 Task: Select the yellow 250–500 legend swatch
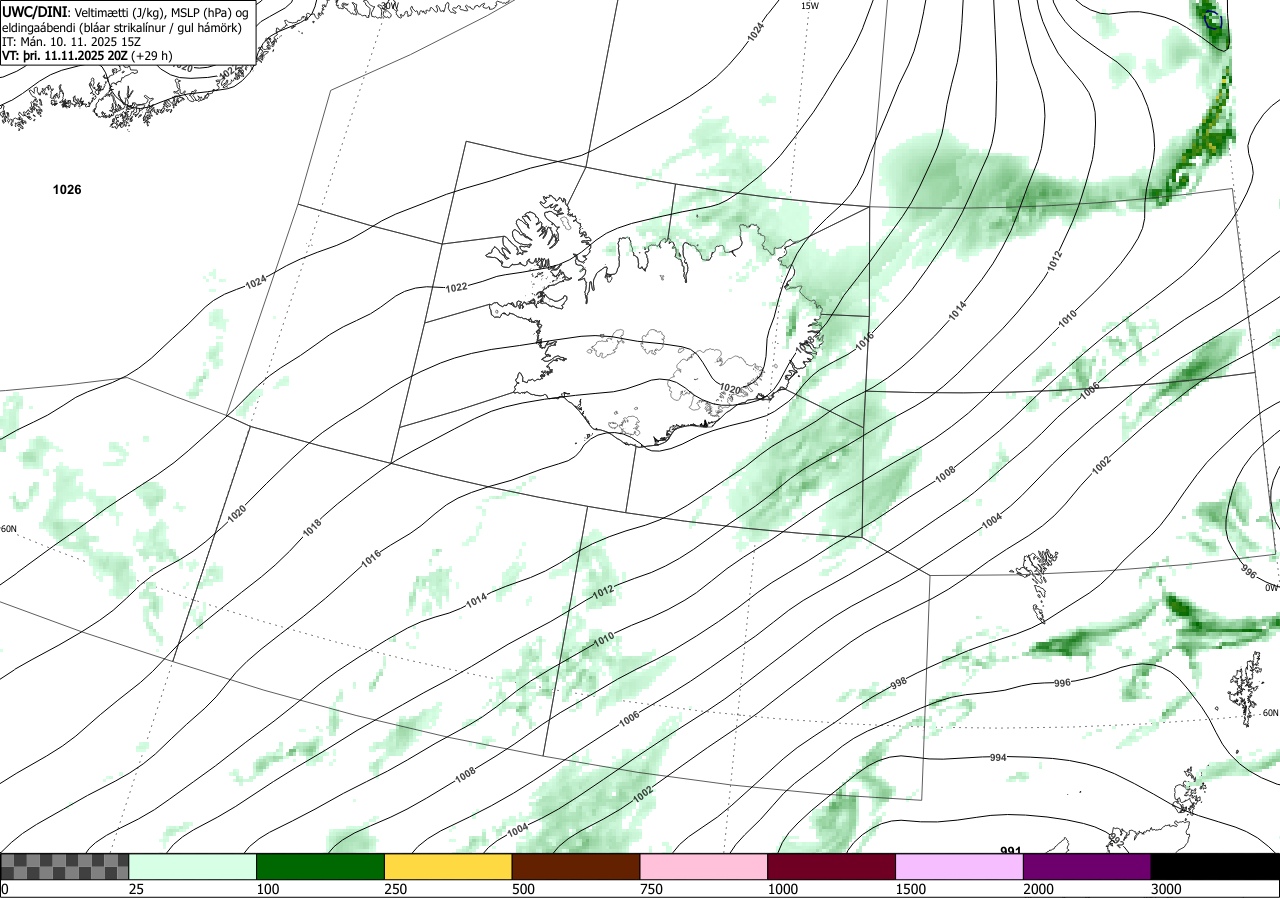[448, 866]
